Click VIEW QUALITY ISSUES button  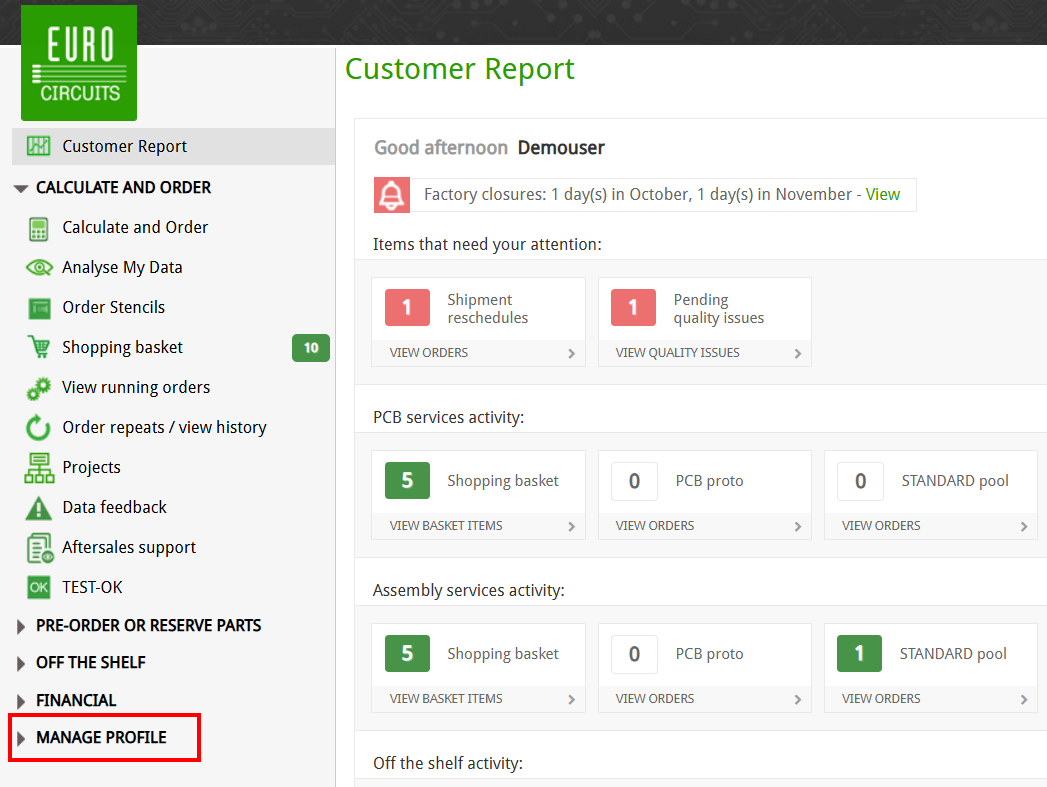[x=705, y=353]
